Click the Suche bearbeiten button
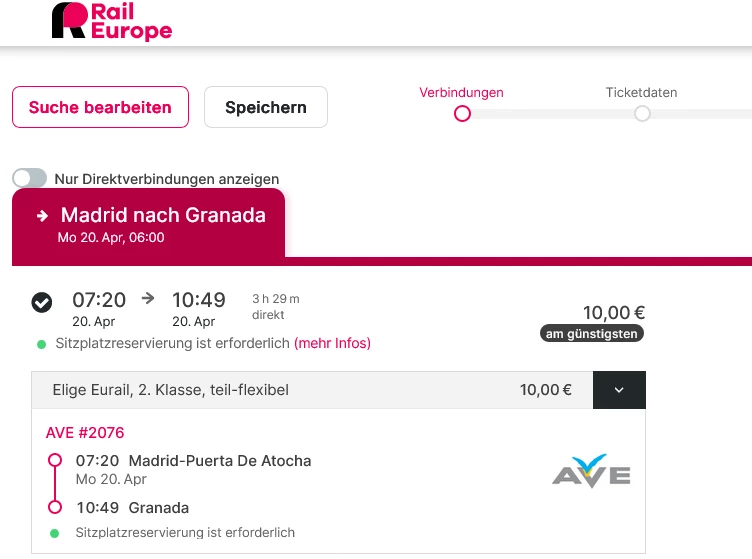 coord(100,107)
